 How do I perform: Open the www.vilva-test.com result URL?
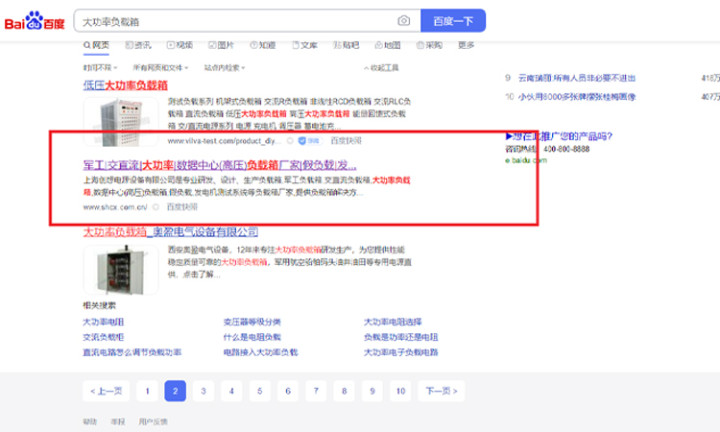(x=224, y=141)
